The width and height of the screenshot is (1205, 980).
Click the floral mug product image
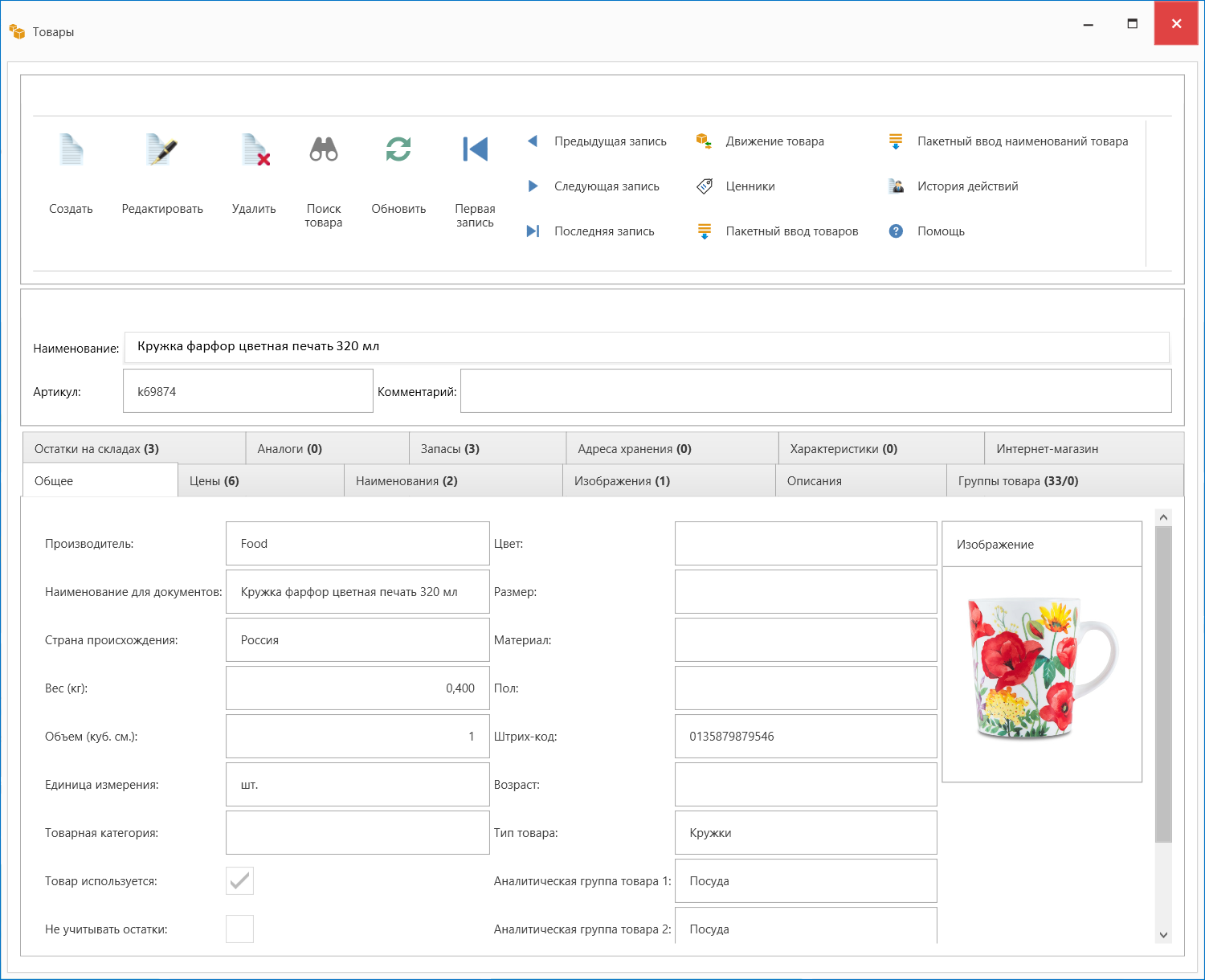(x=1042, y=669)
